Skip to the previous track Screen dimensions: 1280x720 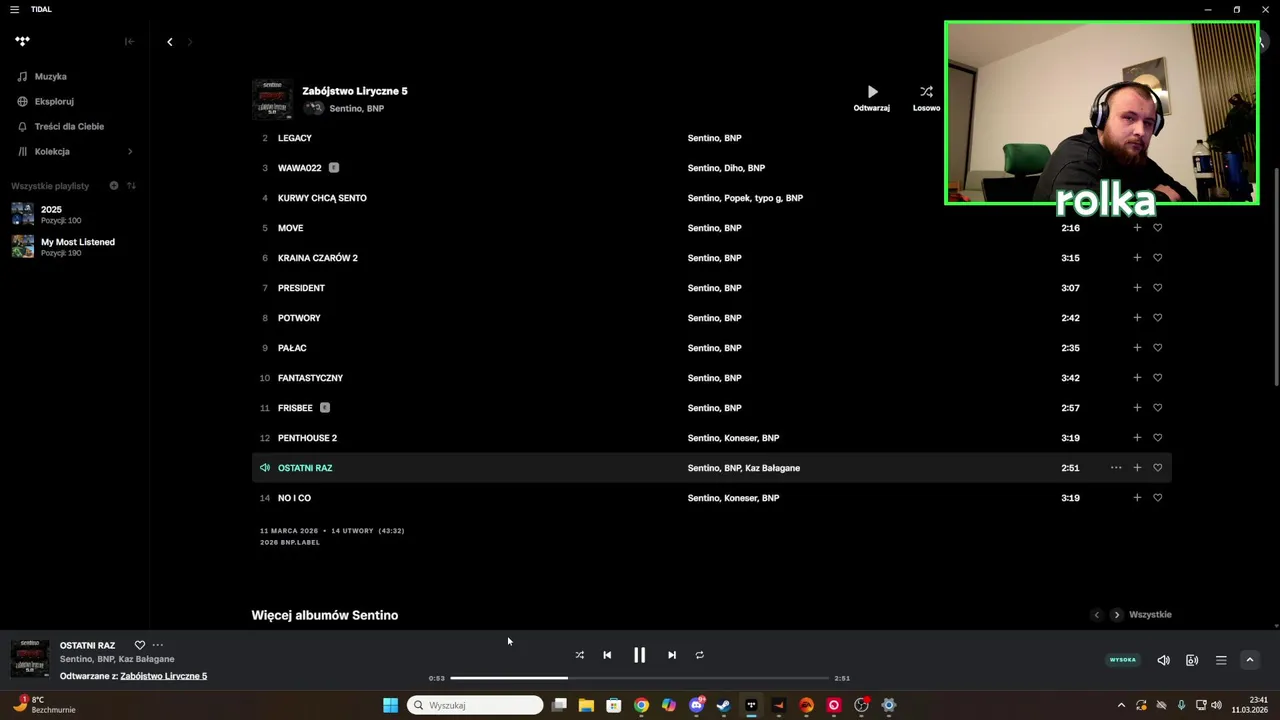[607, 655]
